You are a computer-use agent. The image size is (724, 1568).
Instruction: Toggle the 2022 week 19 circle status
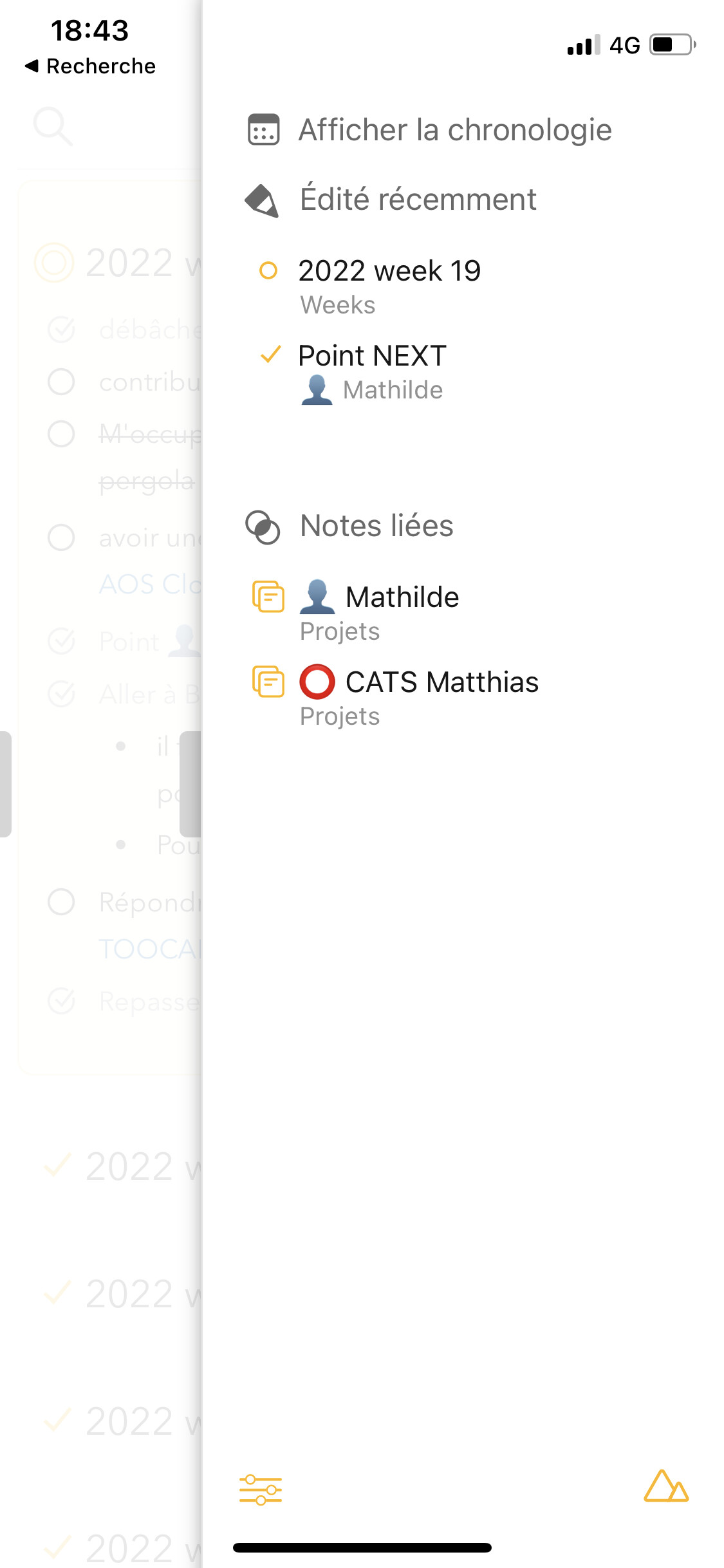point(268,270)
